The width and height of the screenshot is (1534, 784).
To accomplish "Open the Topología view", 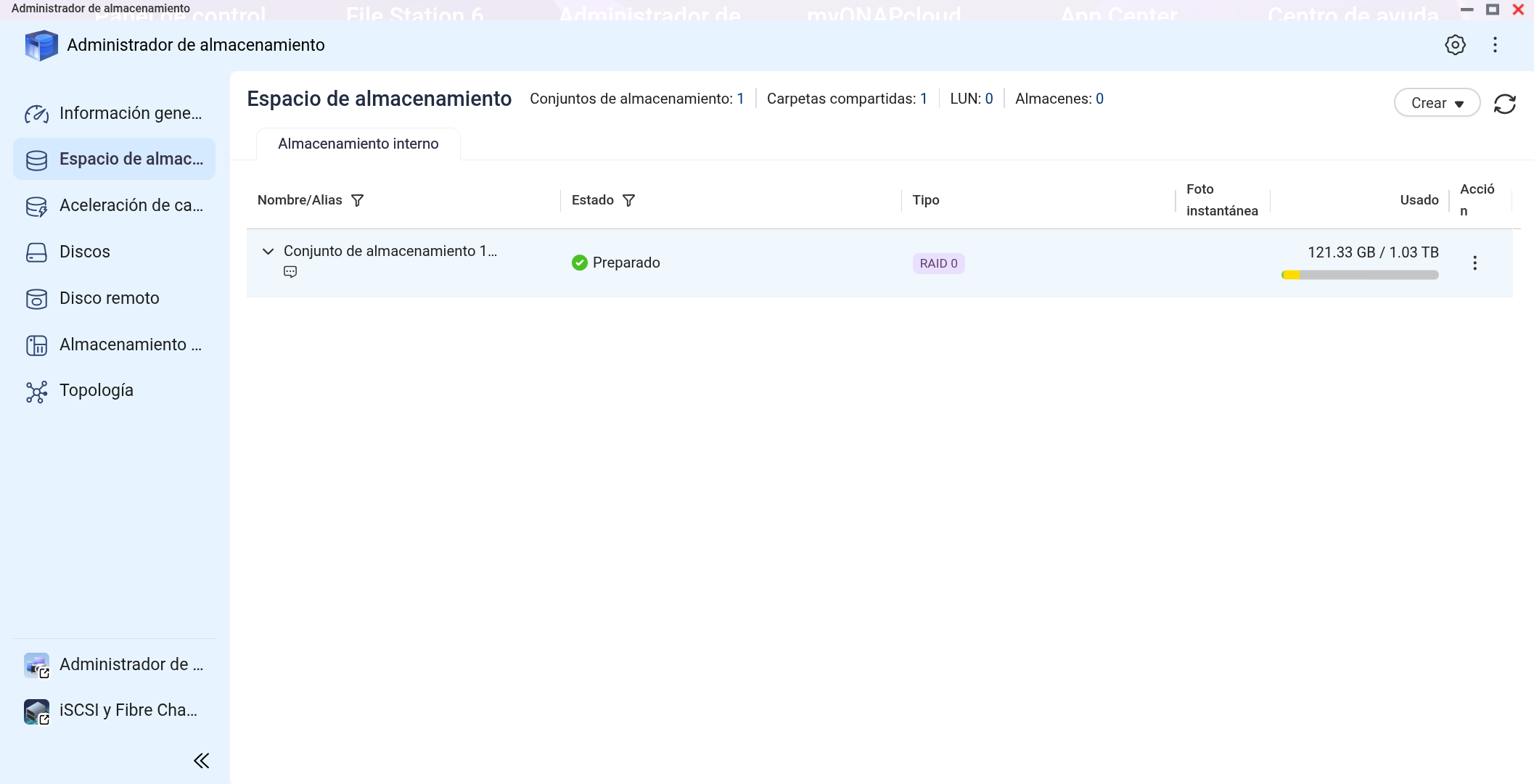I will pos(96,390).
